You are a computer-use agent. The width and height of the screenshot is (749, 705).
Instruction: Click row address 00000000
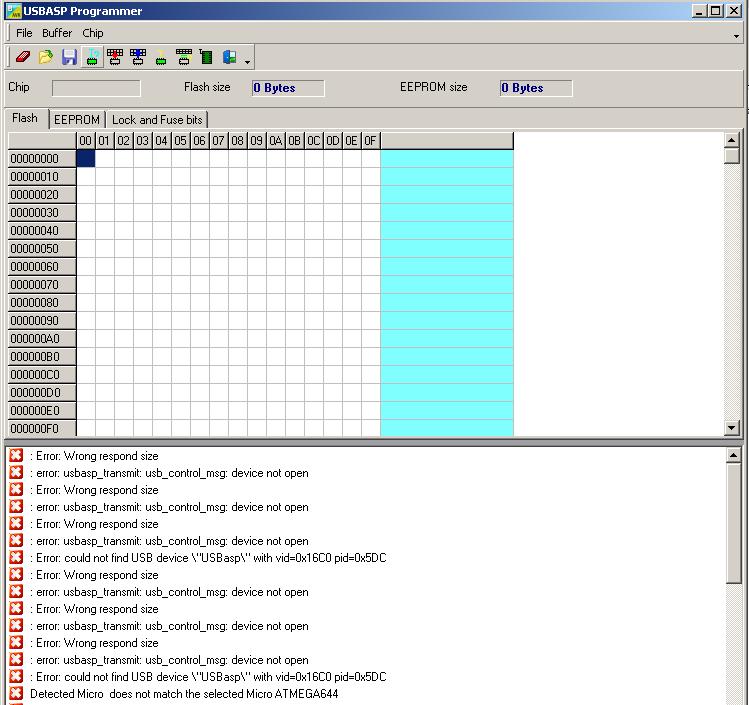tap(42, 159)
